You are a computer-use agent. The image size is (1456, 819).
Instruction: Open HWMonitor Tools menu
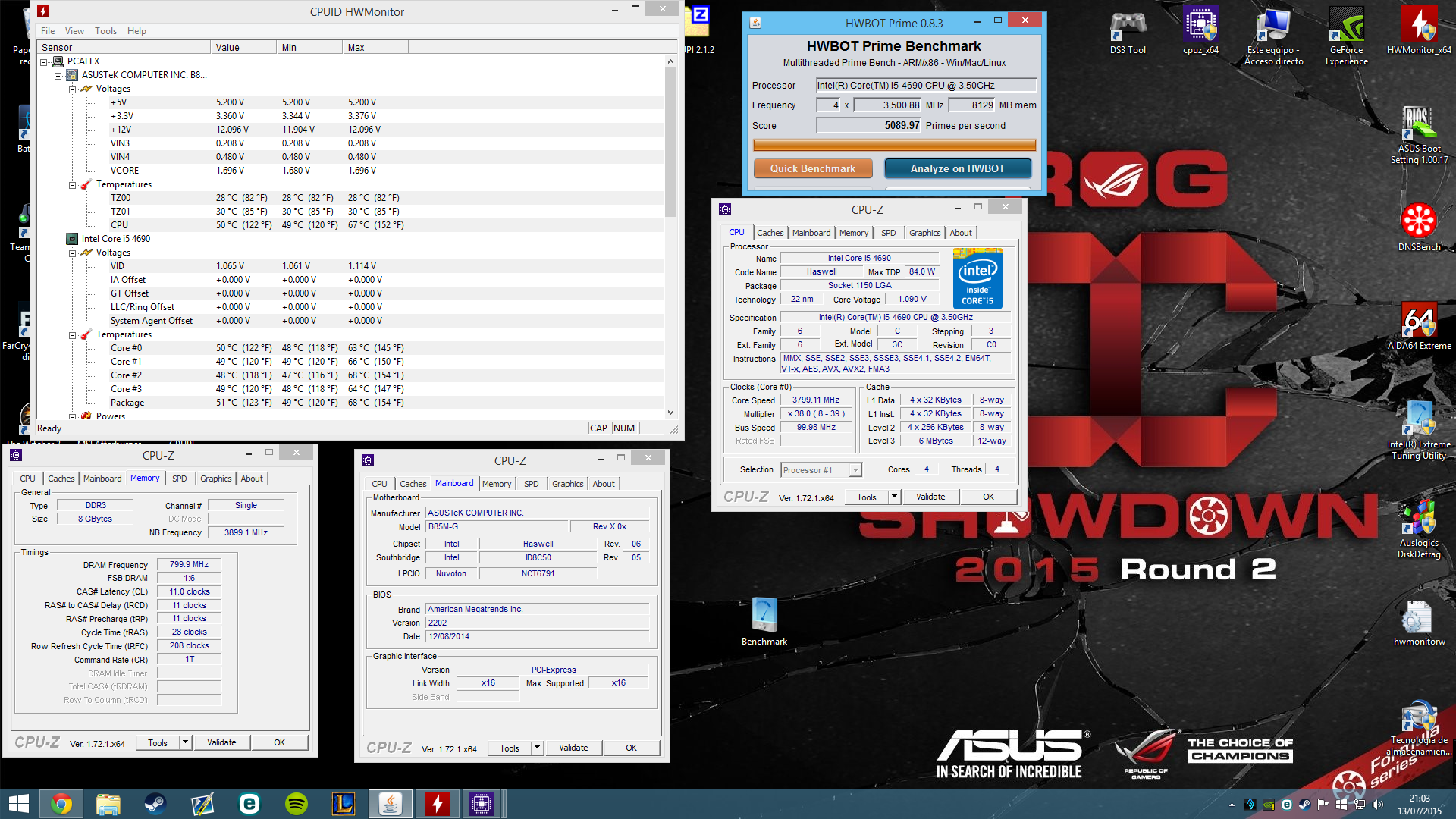[105, 31]
